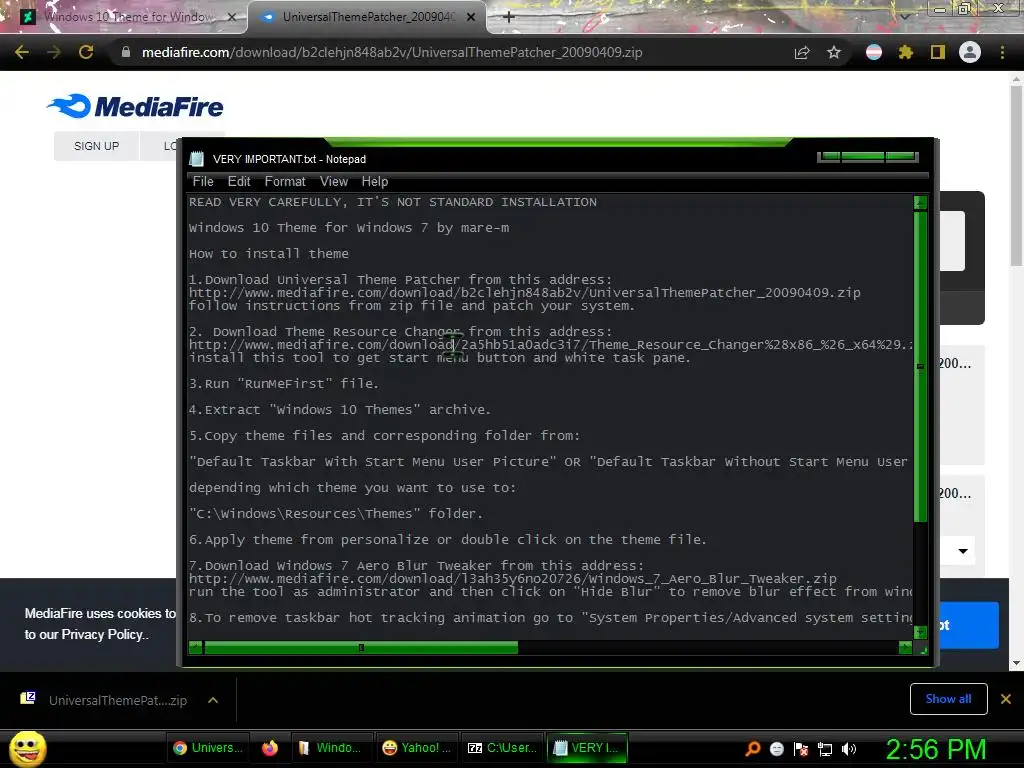Click the Action Center flag tray icon
The width and height of the screenshot is (1024, 768).
pos(801,748)
